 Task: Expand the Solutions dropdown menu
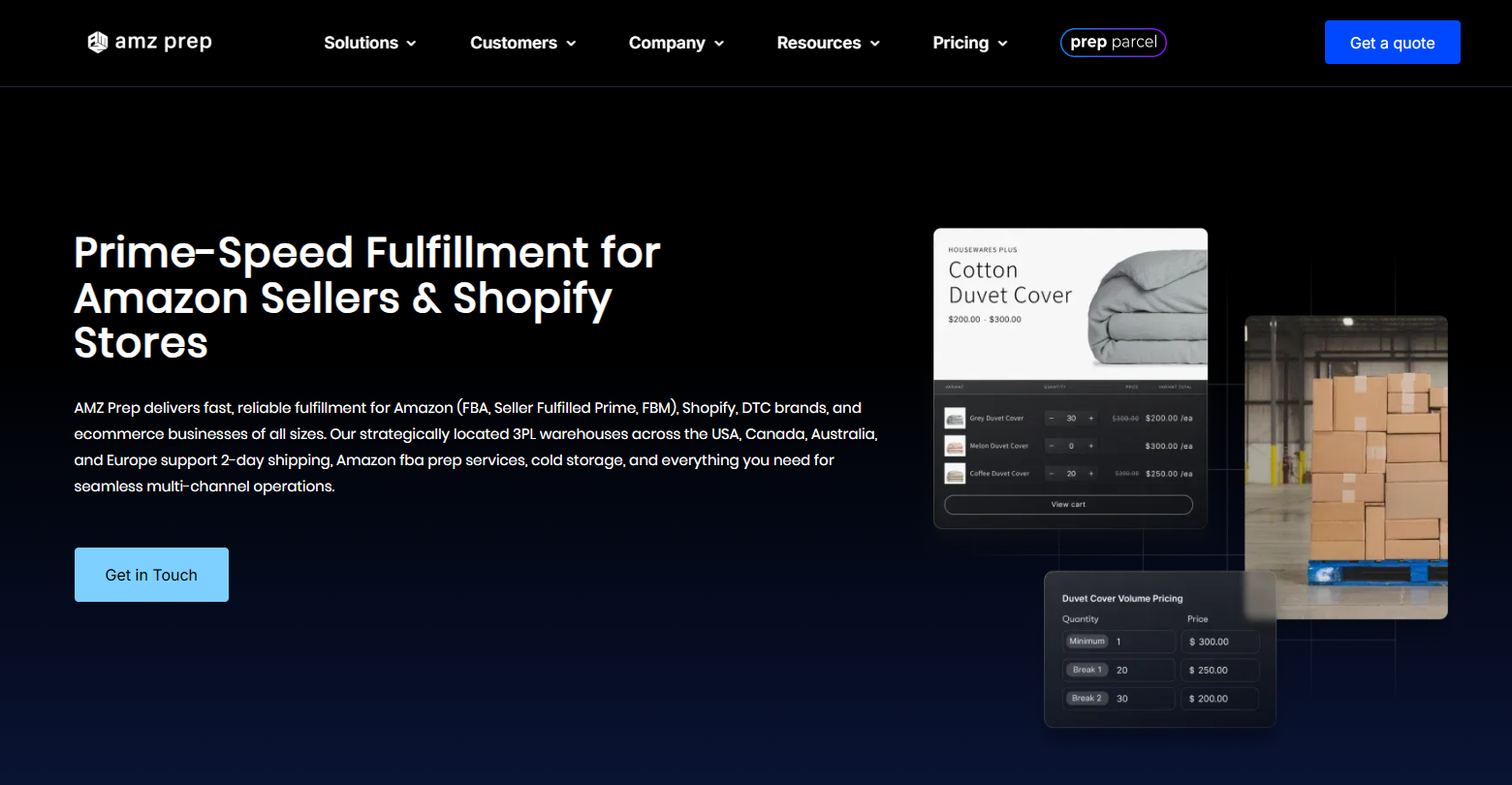[x=369, y=43]
